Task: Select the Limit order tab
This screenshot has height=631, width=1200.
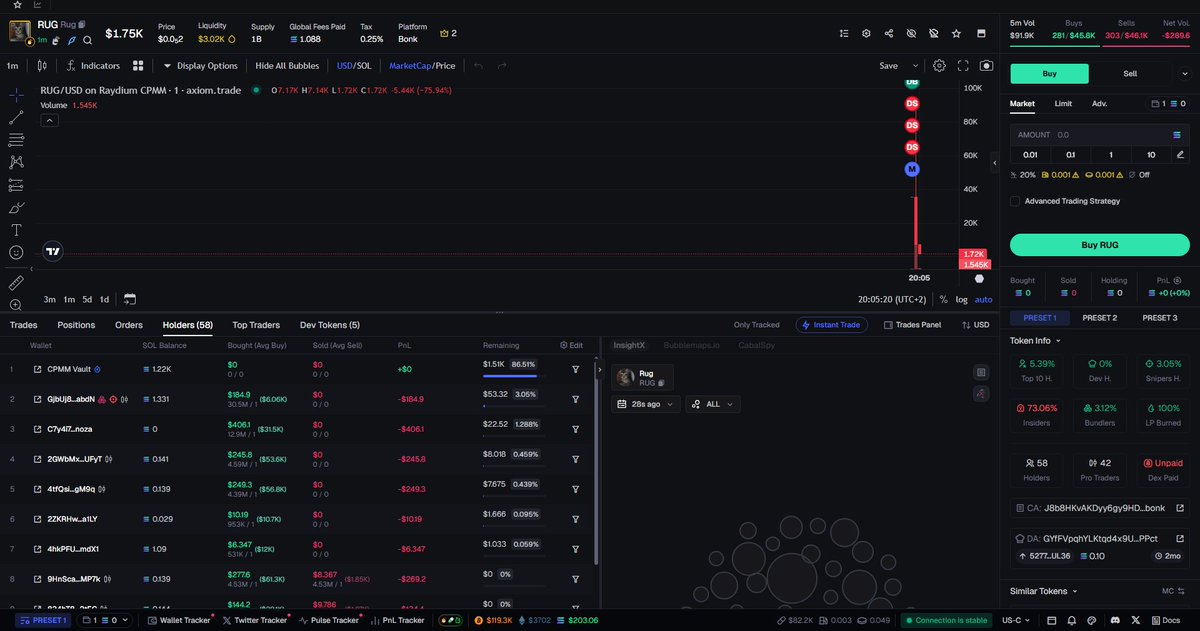Action: click(1063, 103)
